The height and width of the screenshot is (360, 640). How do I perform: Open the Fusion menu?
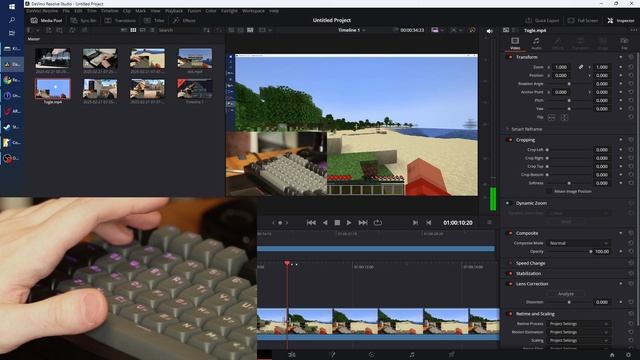pyautogui.click(x=194, y=11)
